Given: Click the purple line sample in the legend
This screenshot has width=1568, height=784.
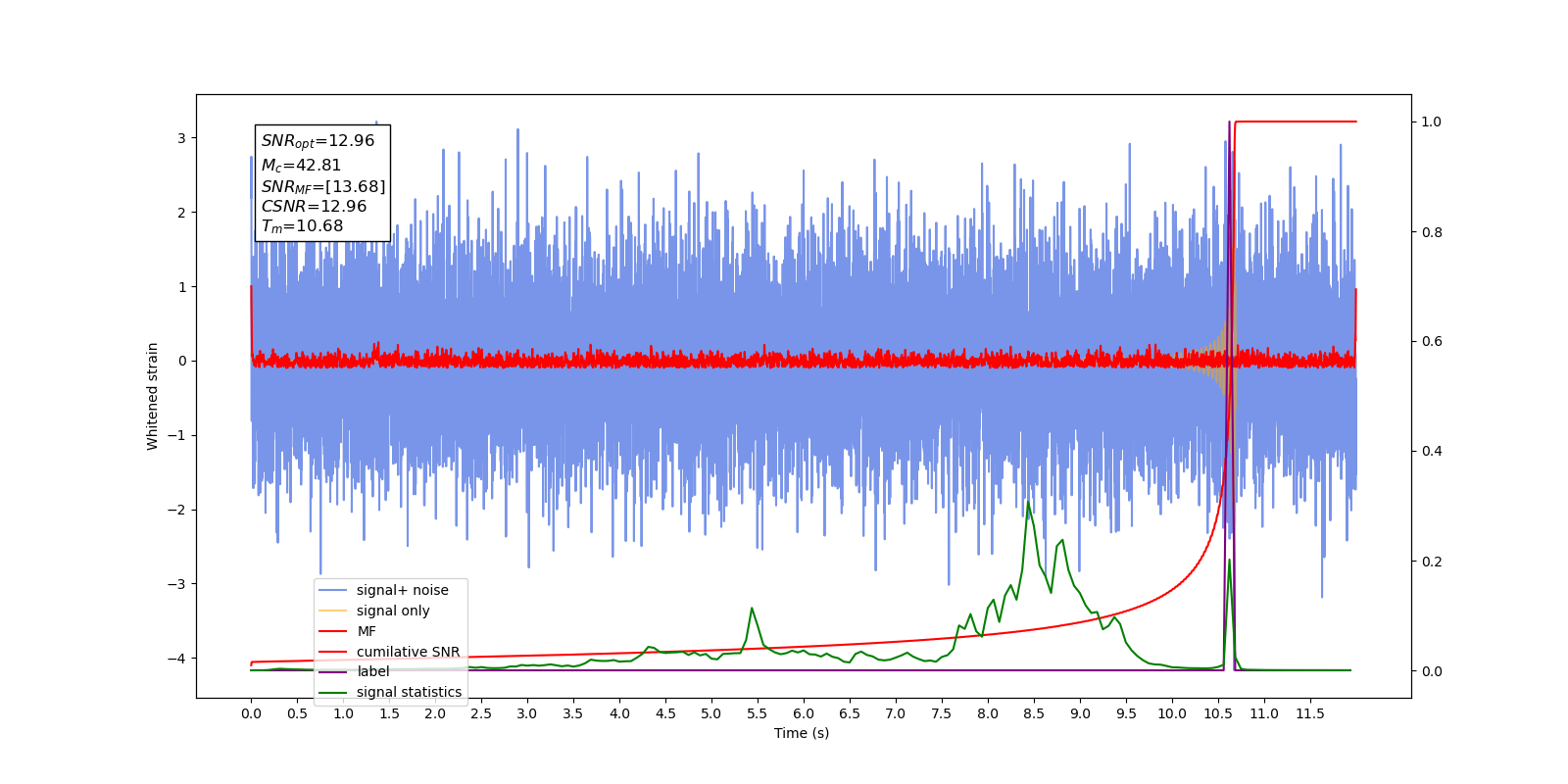Looking at the screenshot, I should click(x=333, y=671).
